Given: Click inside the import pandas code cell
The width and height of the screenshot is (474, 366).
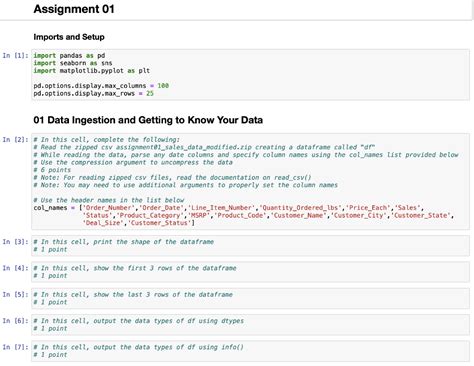Looking at the screenshot, I should point(250,75).
